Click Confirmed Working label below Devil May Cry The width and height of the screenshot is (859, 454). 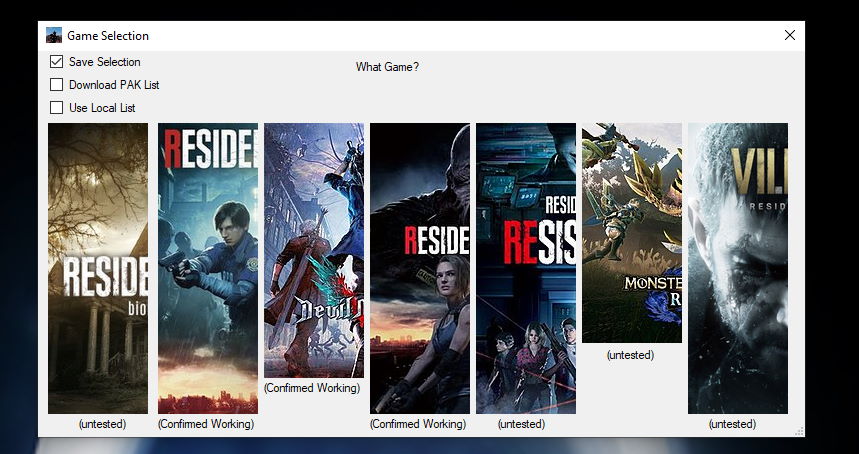pos(312,388)
